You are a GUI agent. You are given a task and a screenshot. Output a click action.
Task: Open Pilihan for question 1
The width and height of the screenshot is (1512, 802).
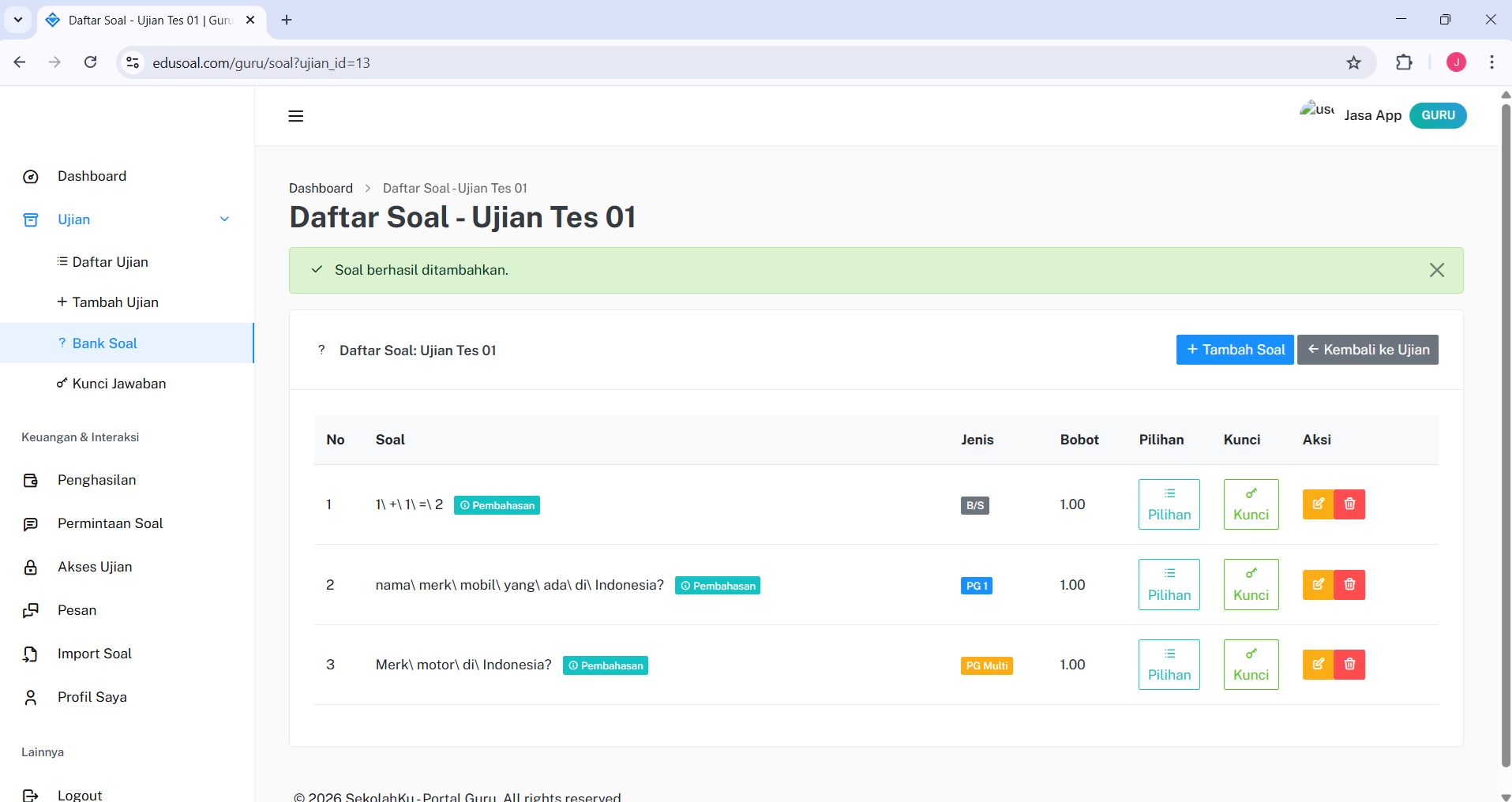pos(1169,504)
